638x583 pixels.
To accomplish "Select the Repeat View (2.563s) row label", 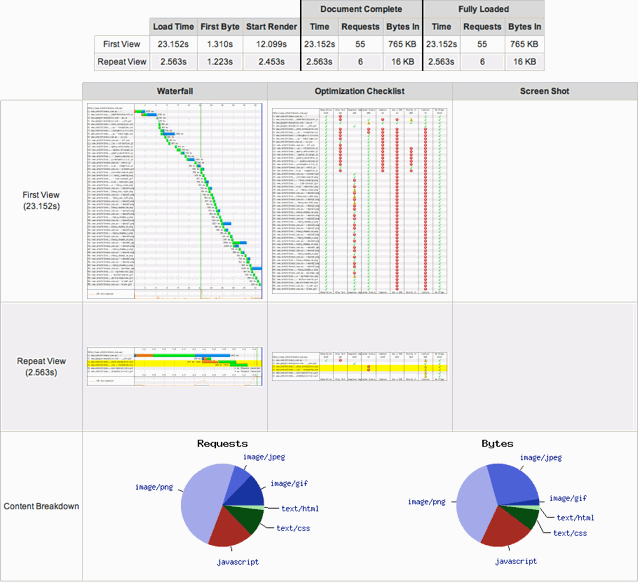I will coord(41,366).
